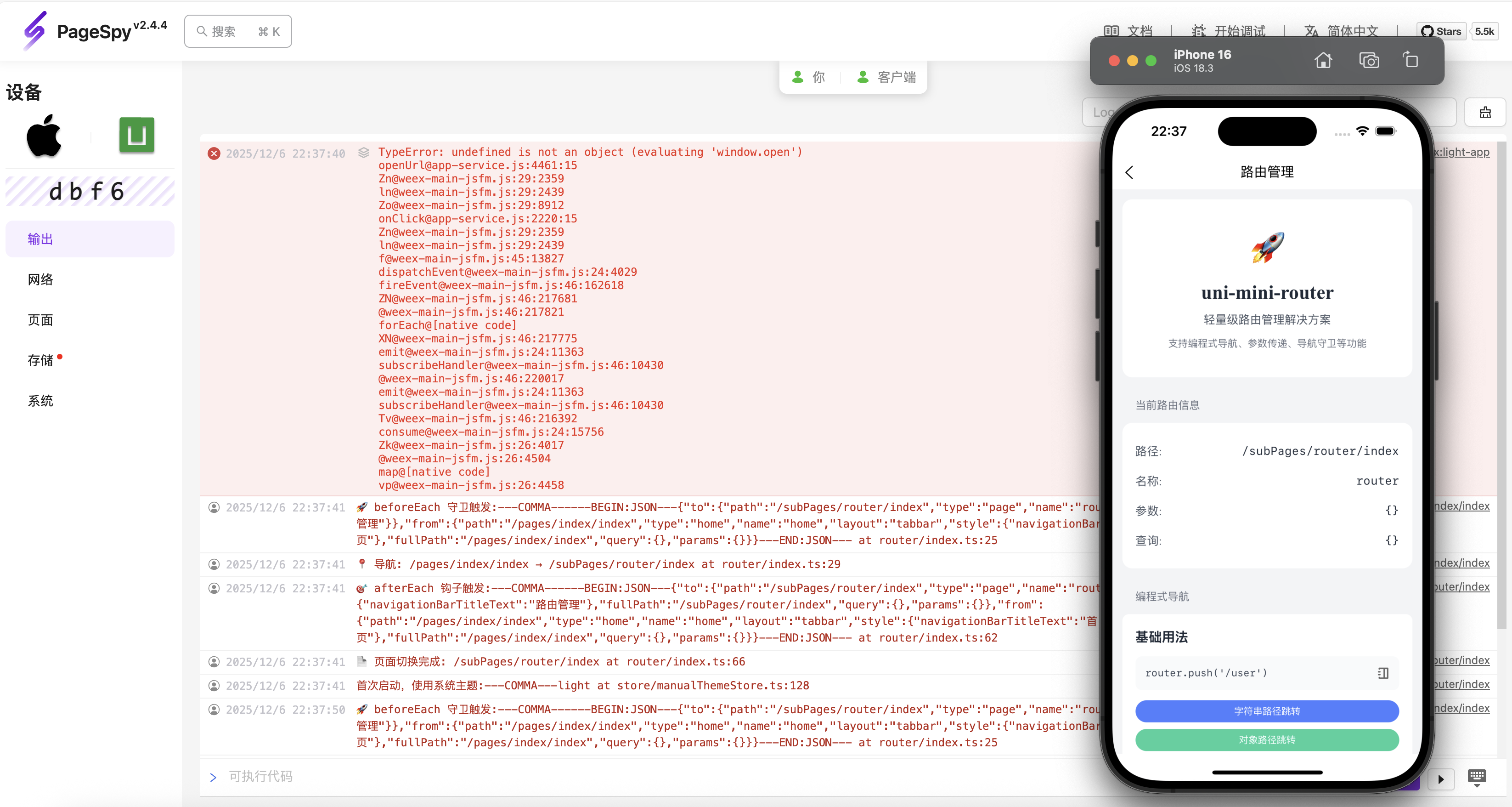Click the 搜索 search box
1512x807 pixels.
(x=238, y=31)
